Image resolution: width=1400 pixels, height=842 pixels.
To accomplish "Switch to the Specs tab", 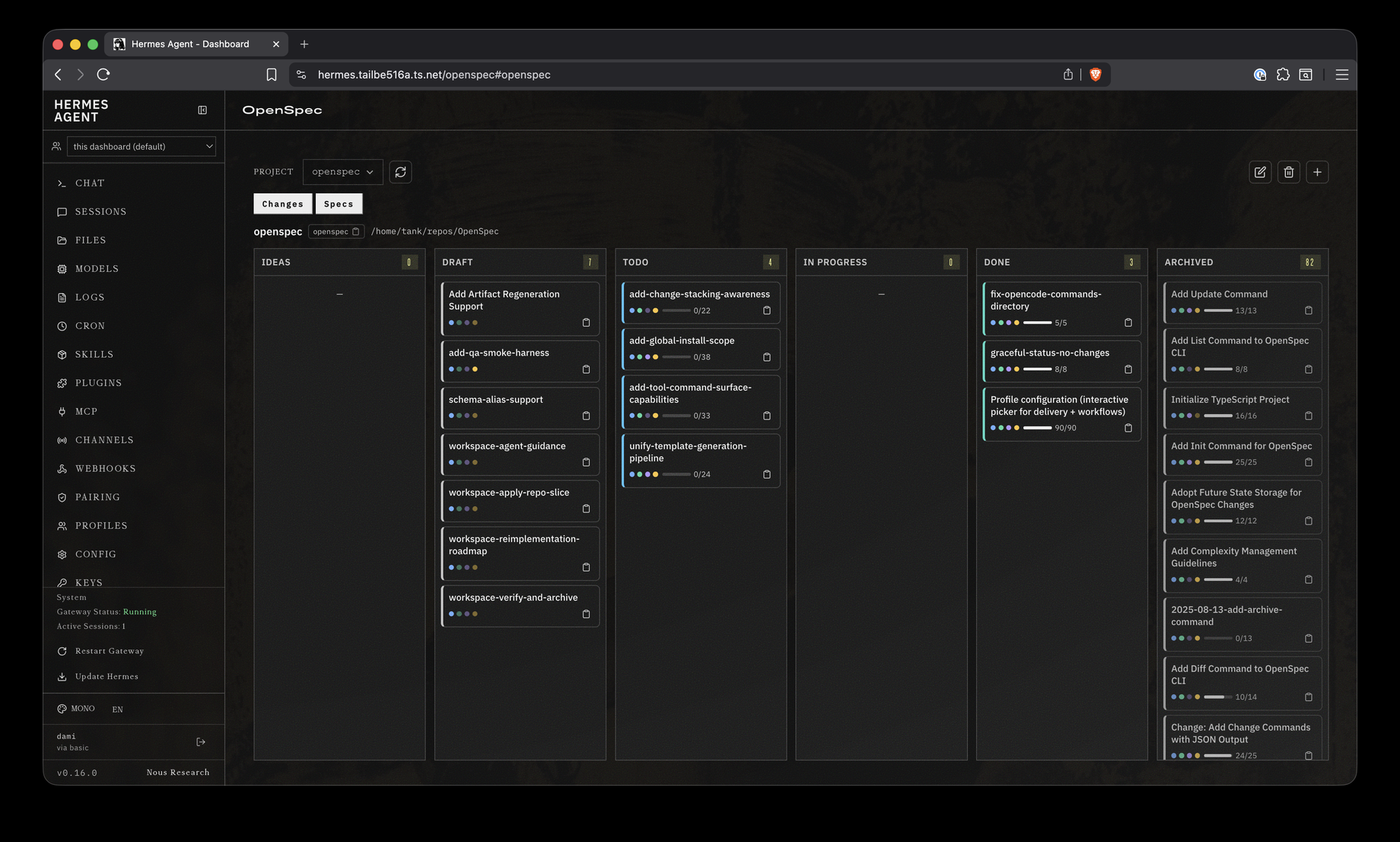I will tap(339, 204).
